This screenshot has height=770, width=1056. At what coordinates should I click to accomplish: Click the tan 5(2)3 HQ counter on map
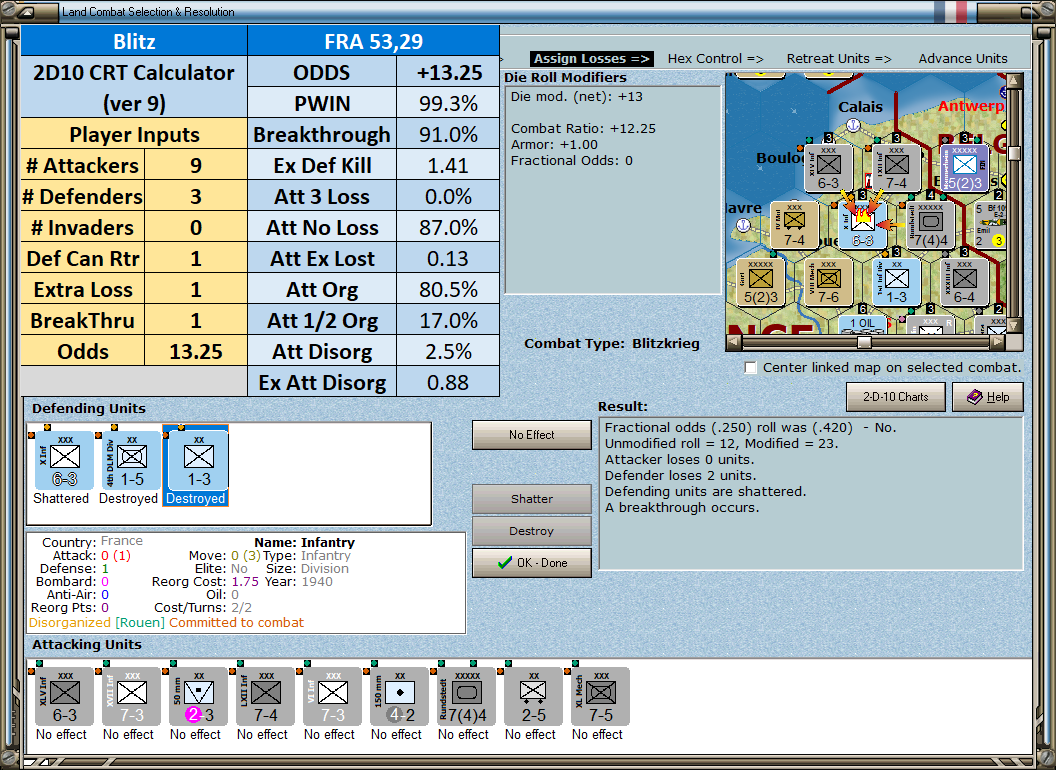pos(760,282)
